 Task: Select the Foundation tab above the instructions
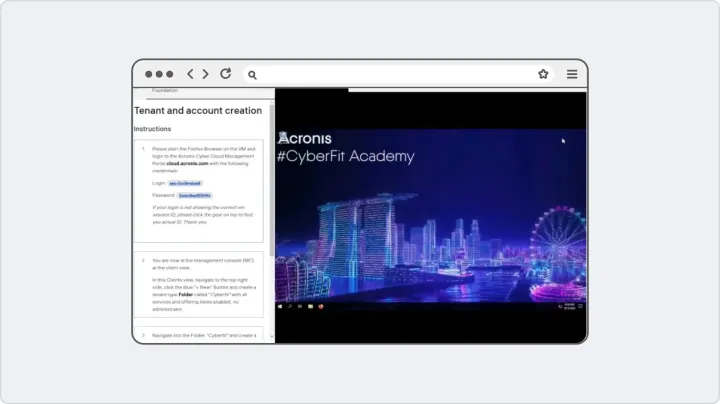coord(165,91)
